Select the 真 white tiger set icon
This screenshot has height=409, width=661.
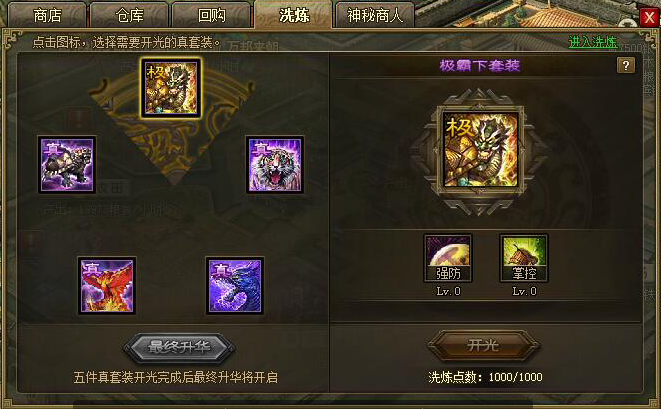point(275,164)
